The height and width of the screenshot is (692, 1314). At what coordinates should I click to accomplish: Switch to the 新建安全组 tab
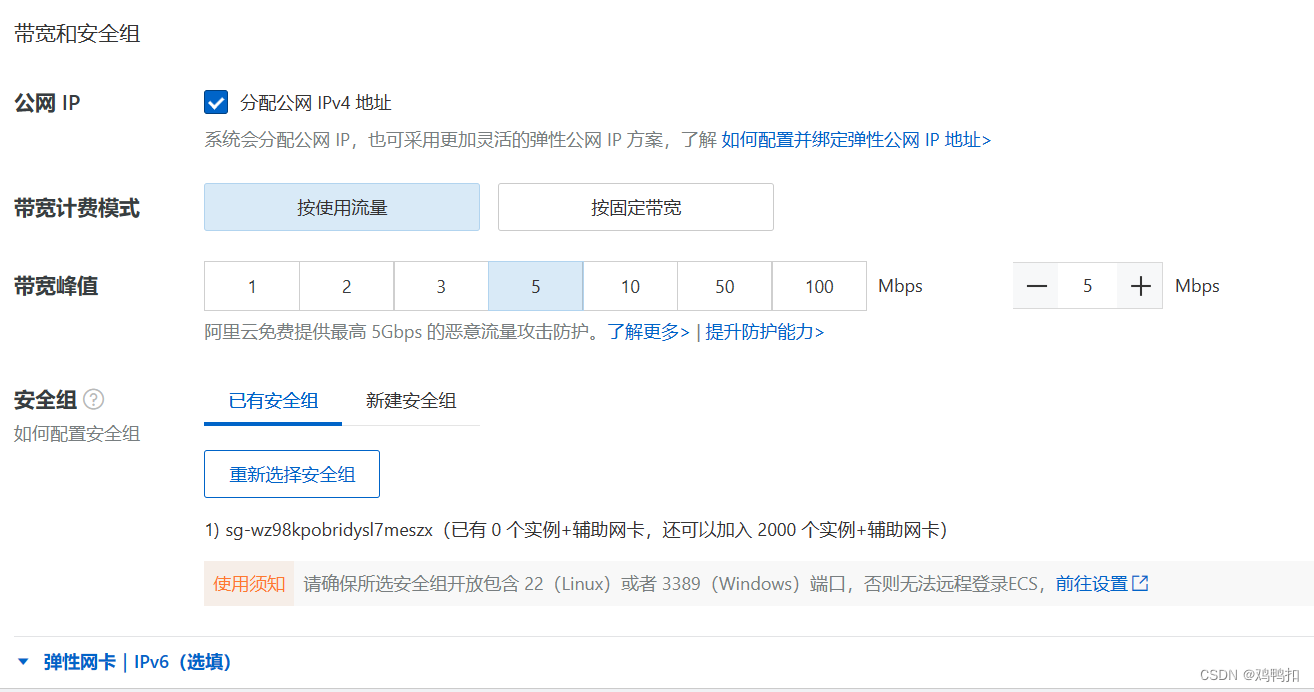(411, 401)
